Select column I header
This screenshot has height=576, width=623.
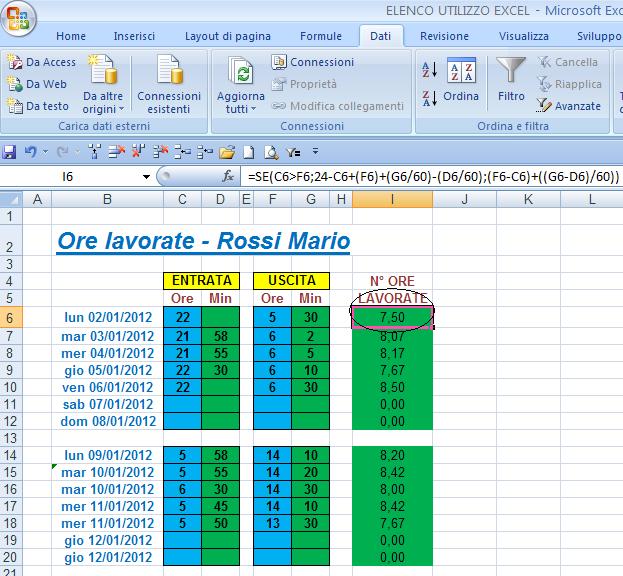click(392, 199)
